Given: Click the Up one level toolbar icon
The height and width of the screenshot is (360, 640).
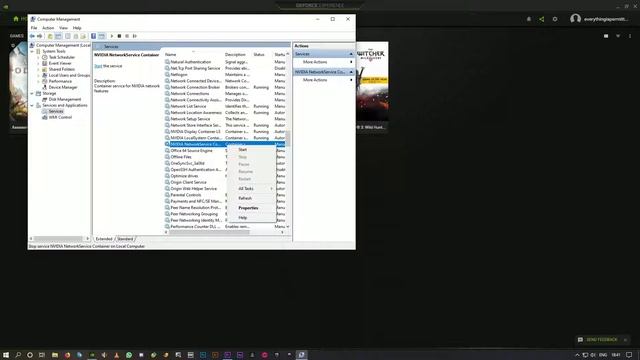Looking at the screenshot, I should (50, 36).
